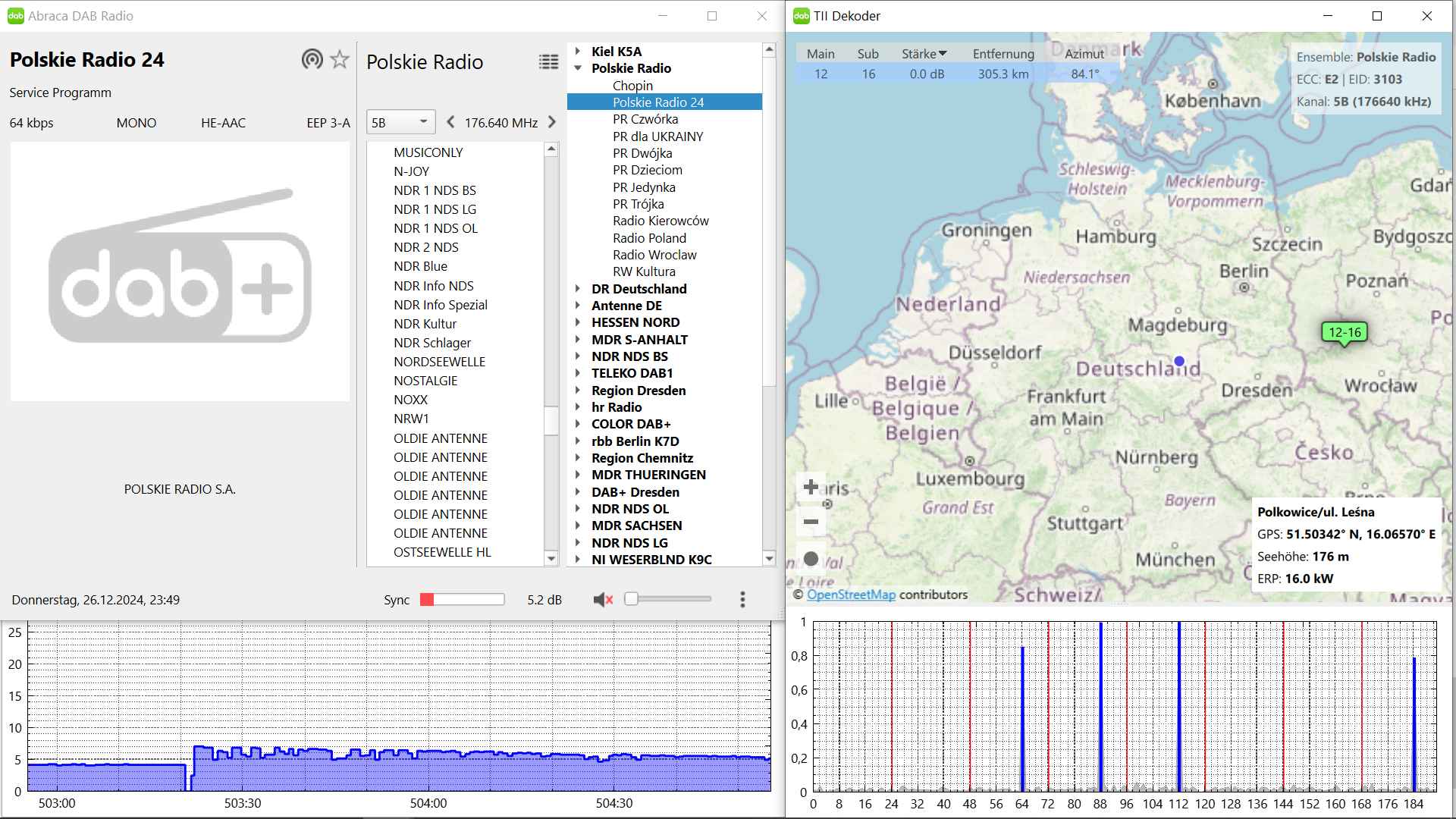The image size is (1456, 819).
Task: Open the 5B channel dropdown
Action: tap(400, 122)
